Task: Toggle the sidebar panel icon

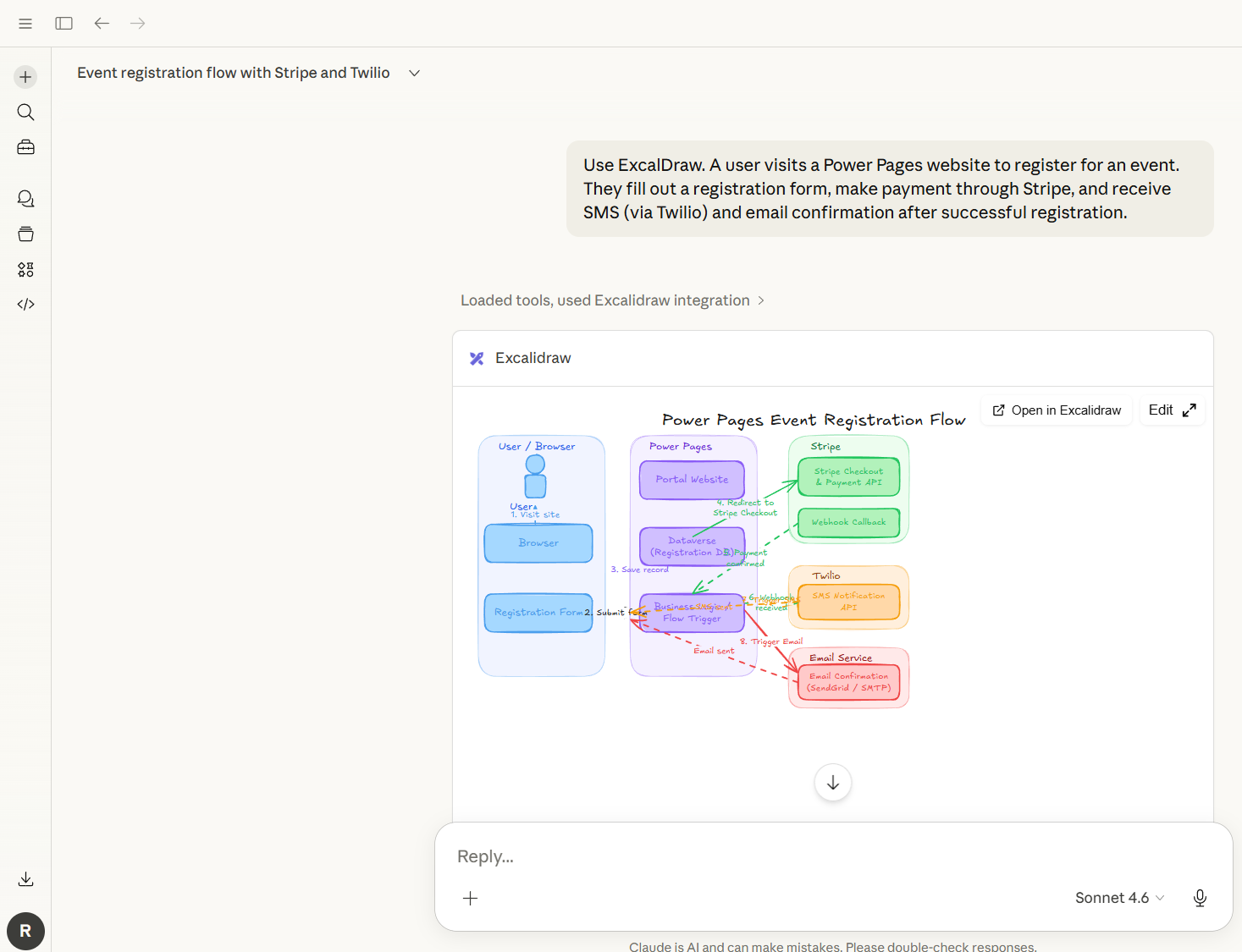Action: [63, 24]
